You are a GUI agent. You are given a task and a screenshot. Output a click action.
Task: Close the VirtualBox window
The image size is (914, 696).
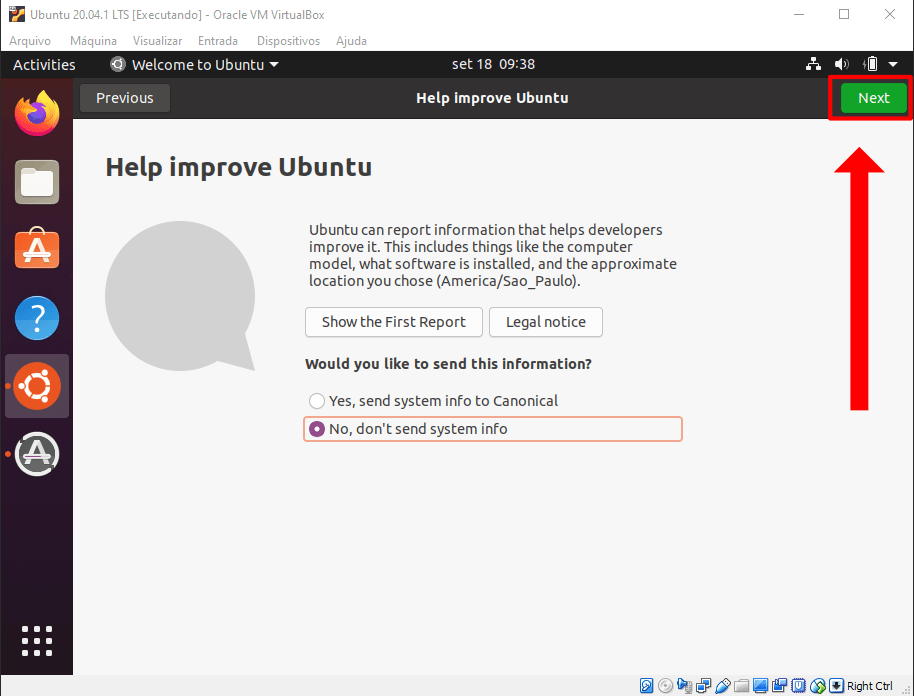[x=889, y=14]
